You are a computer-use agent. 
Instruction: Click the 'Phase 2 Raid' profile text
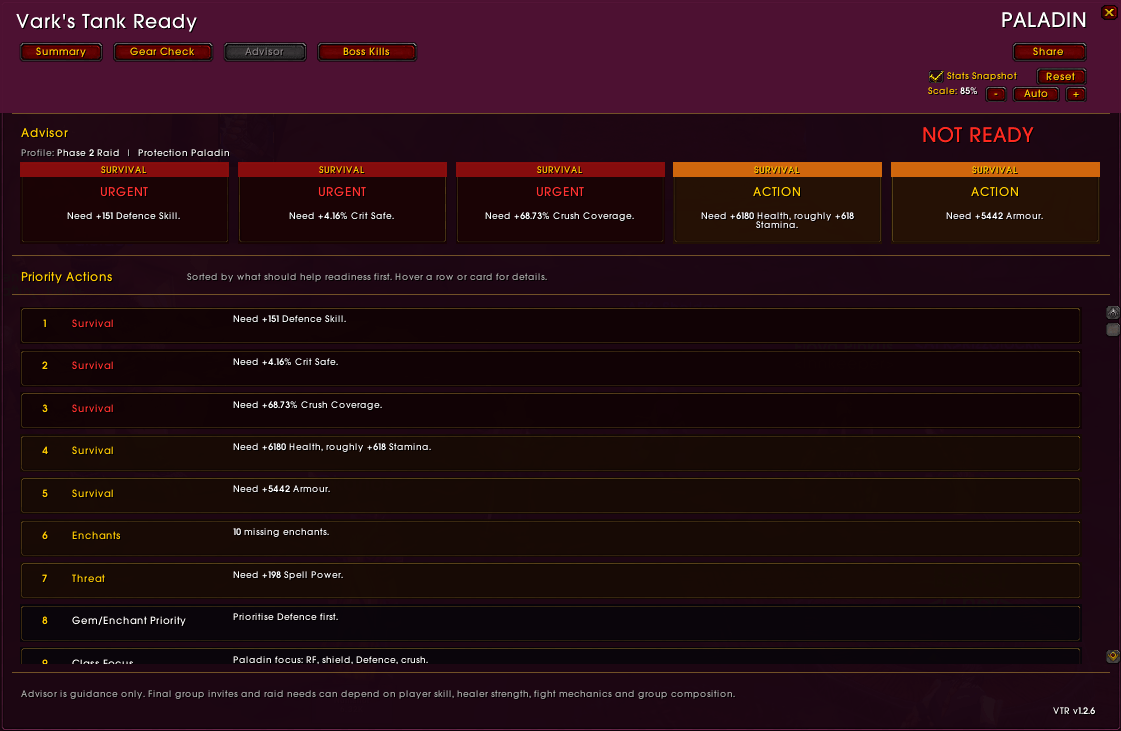88,153
